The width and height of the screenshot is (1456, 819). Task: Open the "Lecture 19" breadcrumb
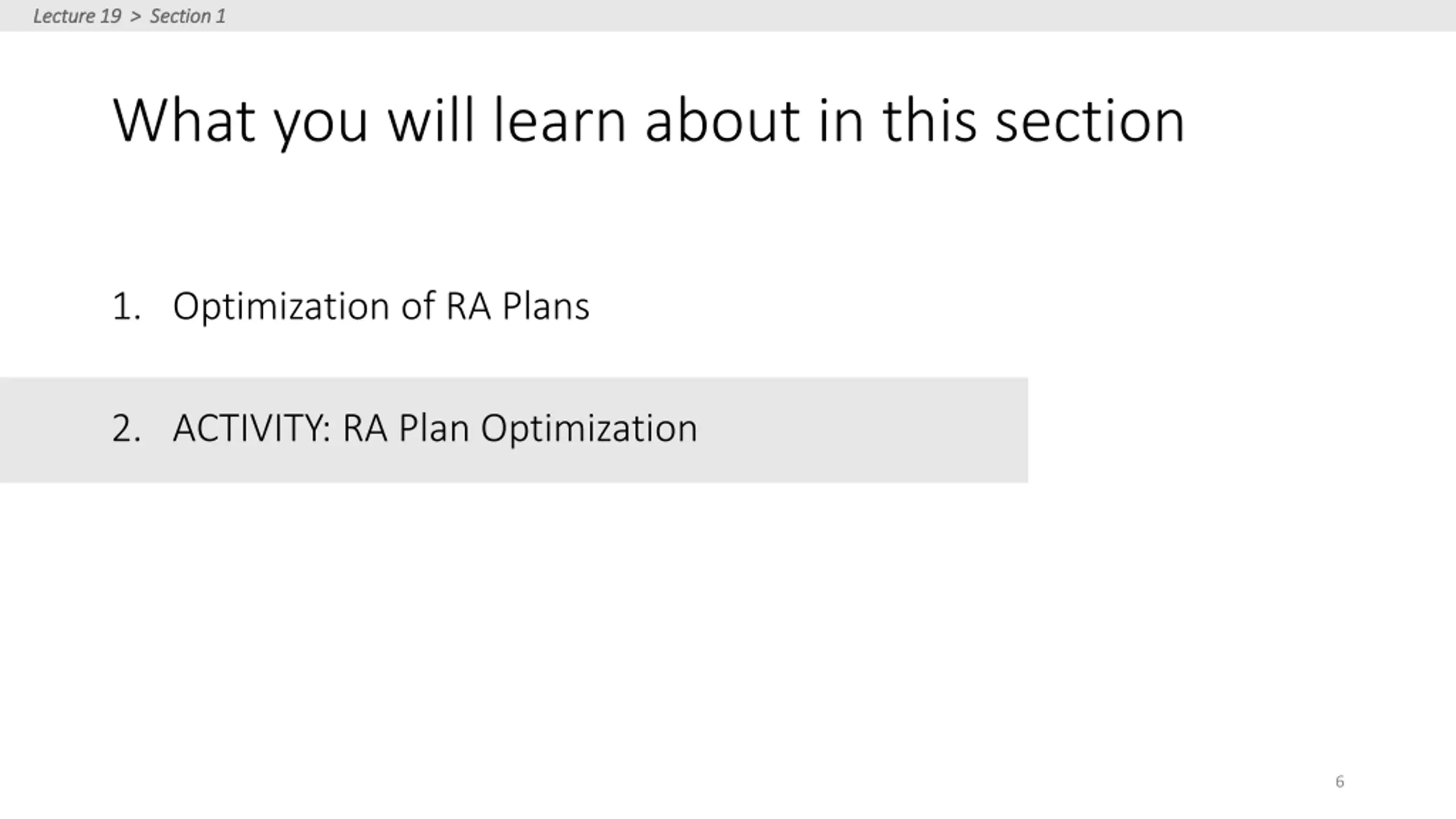click(77, 16)
